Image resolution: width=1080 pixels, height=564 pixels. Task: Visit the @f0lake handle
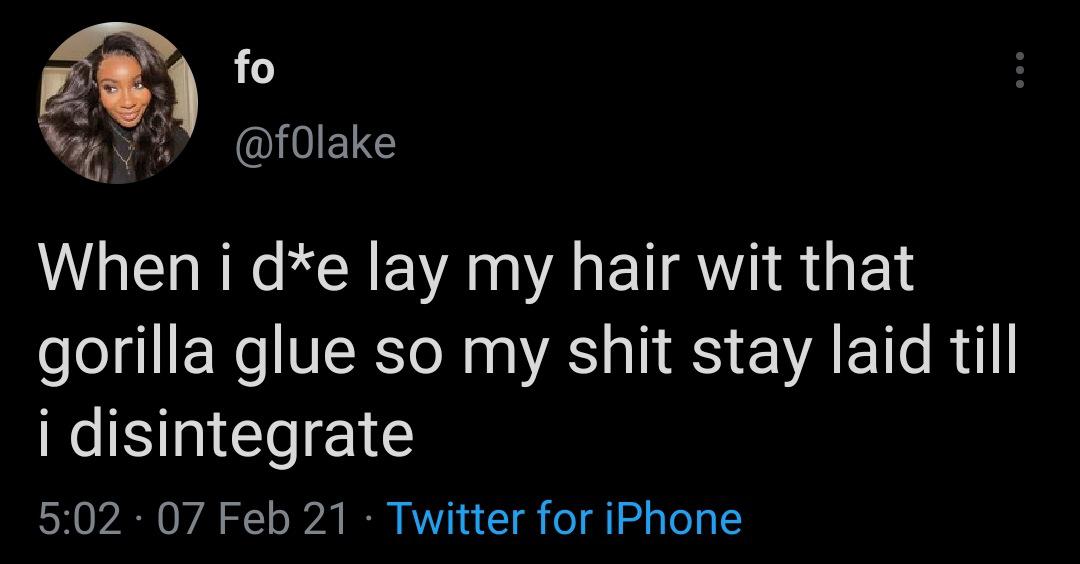pyautogui.click(x=315, y=143)
